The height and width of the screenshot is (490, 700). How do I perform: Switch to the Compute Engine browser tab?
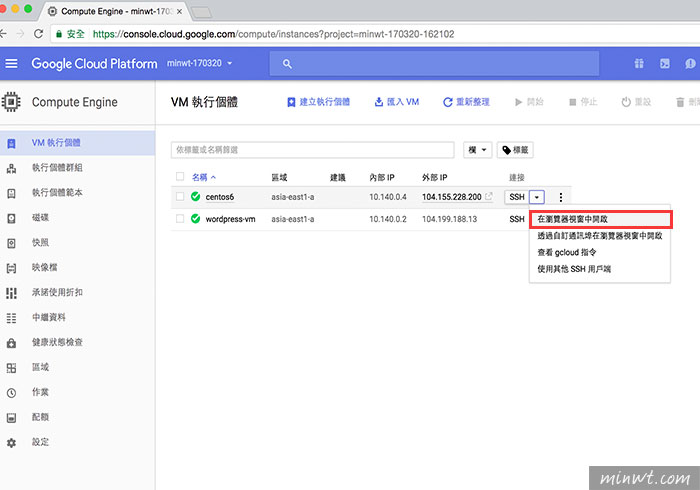[x=116, y=11]
